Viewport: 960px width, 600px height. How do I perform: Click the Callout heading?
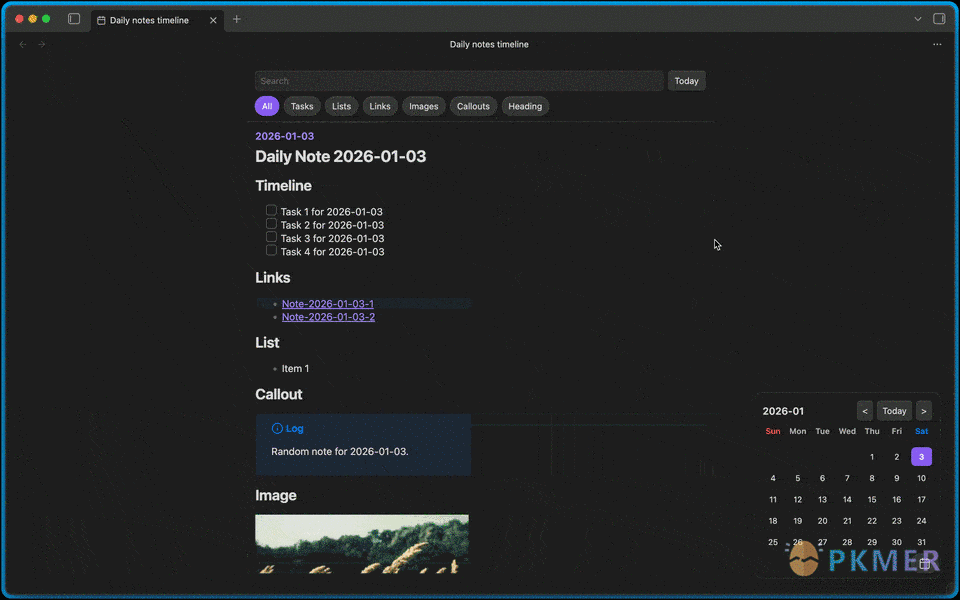(x=279, y=394)
